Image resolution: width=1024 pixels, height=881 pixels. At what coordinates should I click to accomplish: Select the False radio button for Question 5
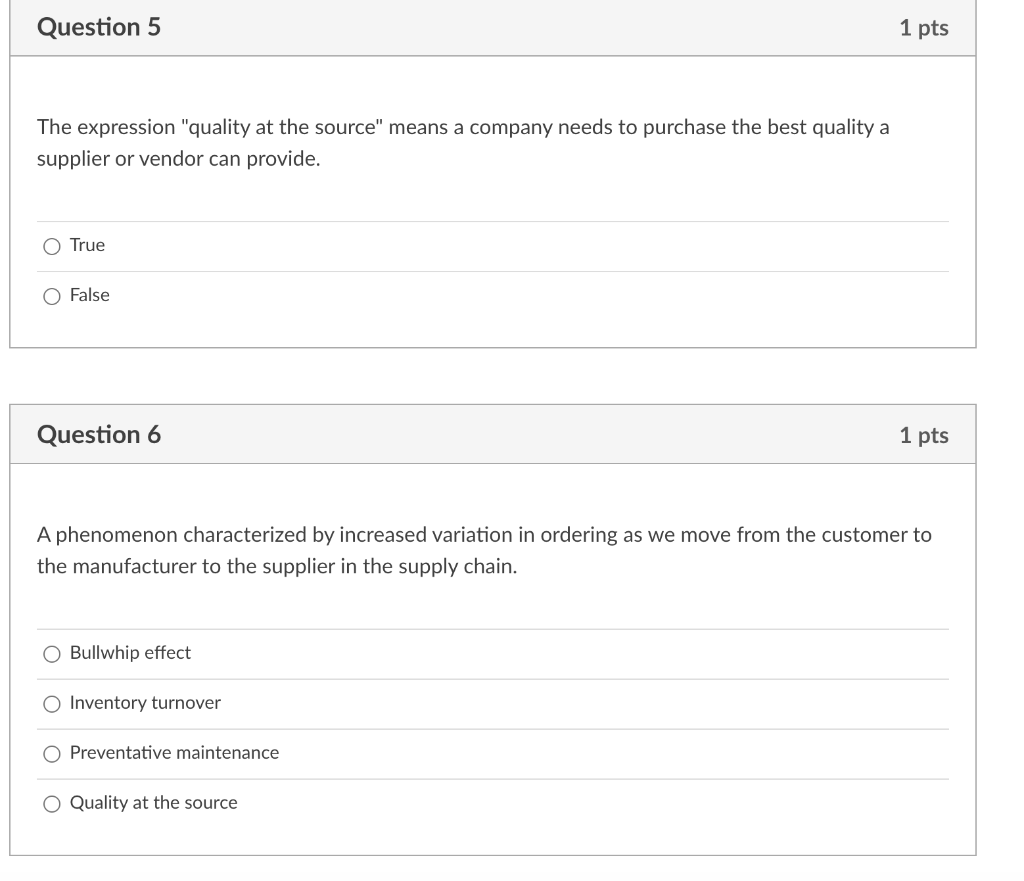click(x=51, y=295)
